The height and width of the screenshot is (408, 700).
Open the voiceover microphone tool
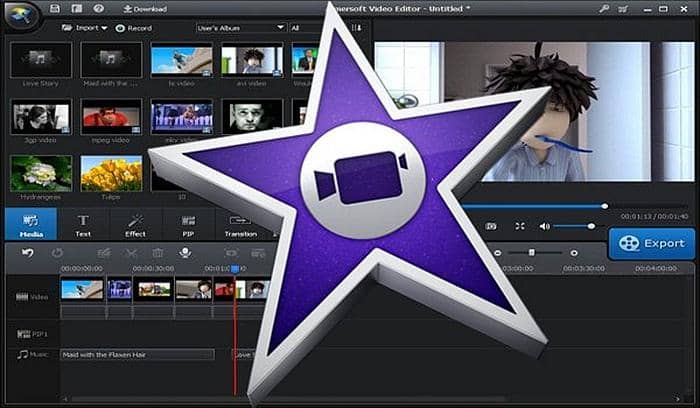pos(185,253)
